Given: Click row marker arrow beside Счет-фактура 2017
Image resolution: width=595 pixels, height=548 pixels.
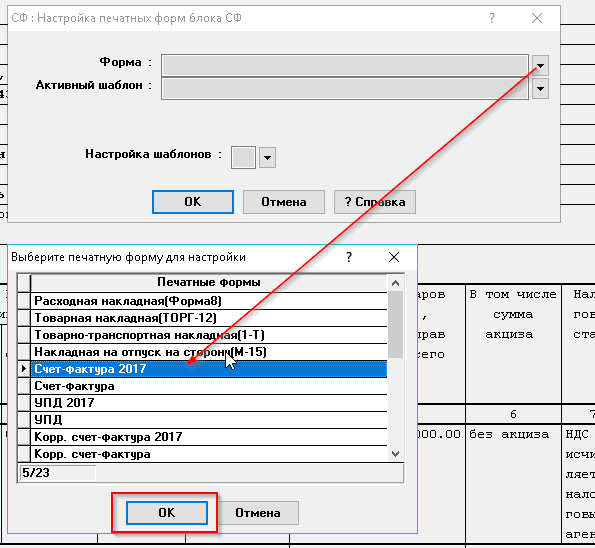Looking at the screenshot, I should [24, 369].
